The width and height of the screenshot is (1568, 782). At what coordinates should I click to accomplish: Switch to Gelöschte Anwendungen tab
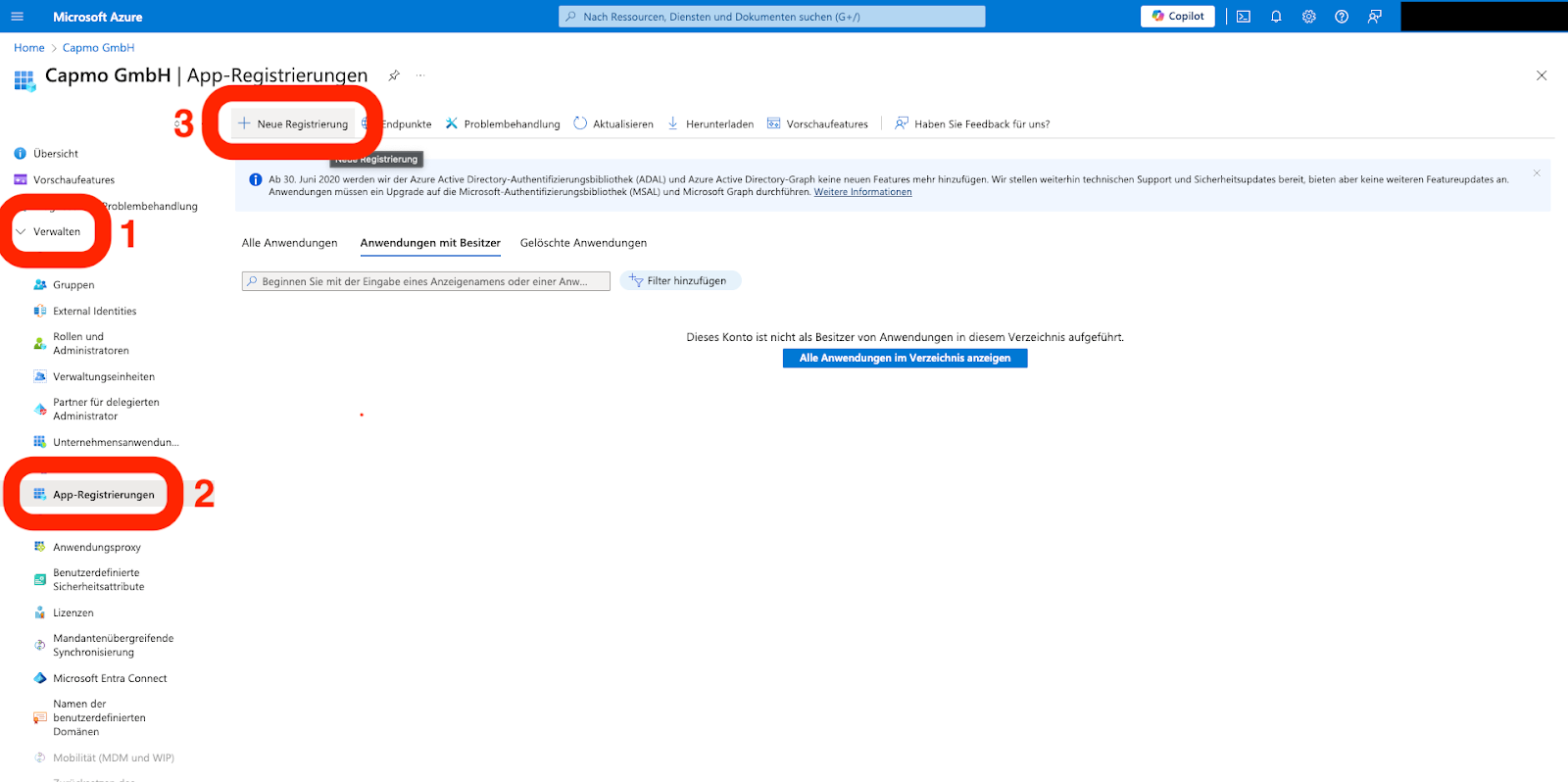click(583, 243)
